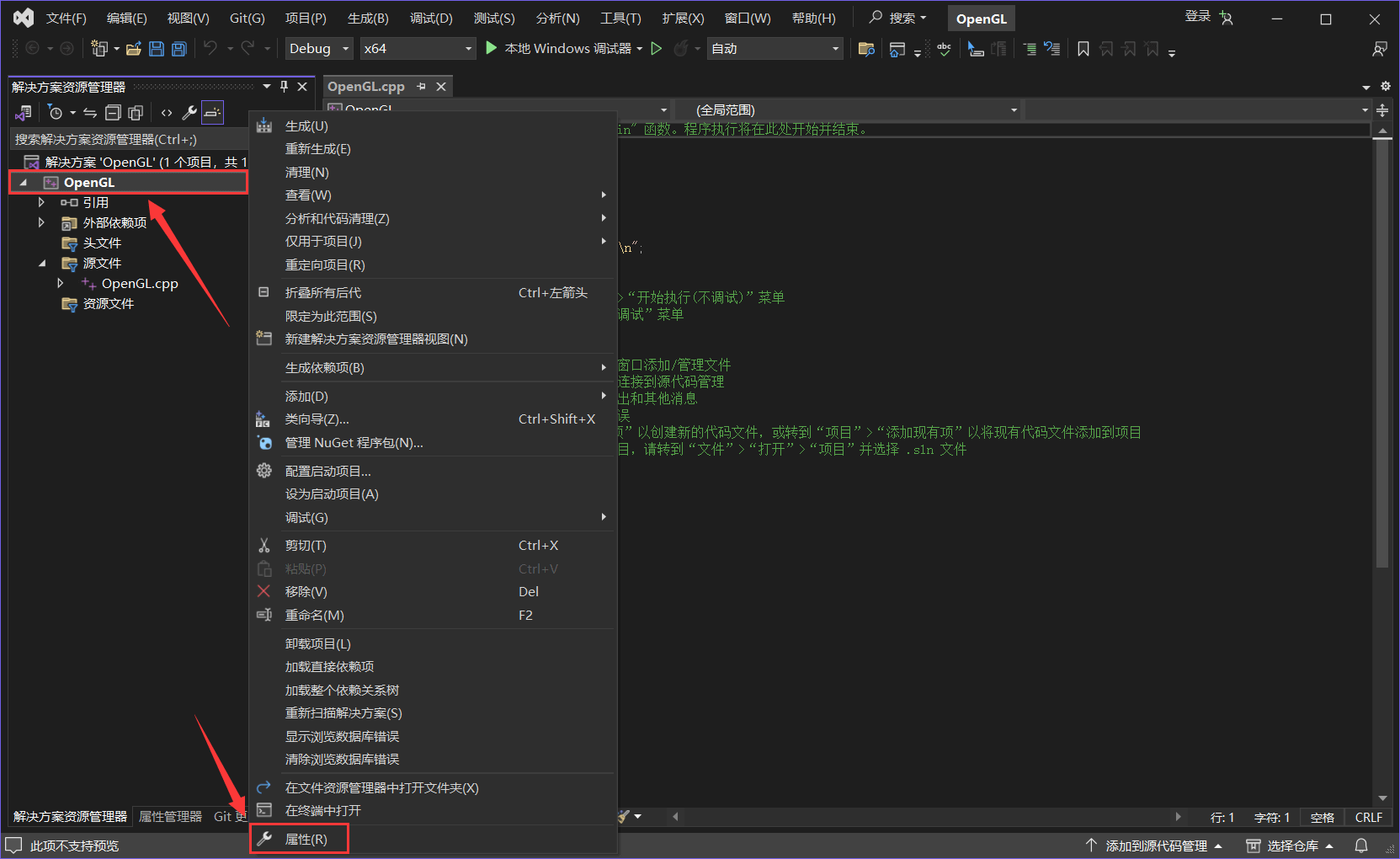Image resolution: width=1400 pixels, height=859 pixels.
Task: Open the x64 platform dropdown
Action: (x=418, y=49)
